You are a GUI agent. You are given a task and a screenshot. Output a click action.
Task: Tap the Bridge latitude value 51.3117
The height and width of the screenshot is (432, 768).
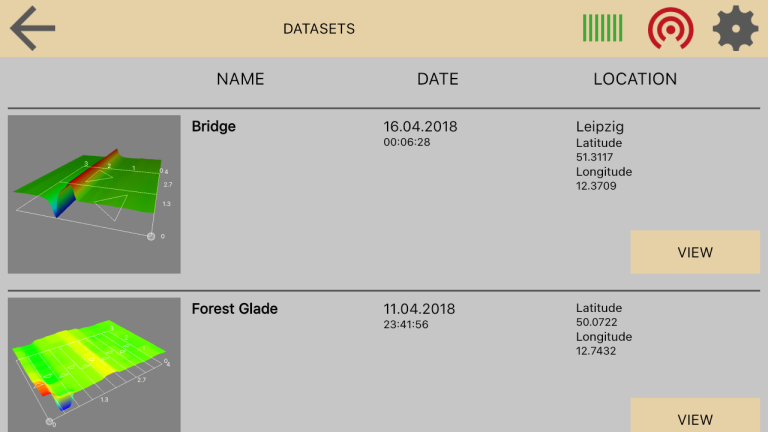point(595,157)
